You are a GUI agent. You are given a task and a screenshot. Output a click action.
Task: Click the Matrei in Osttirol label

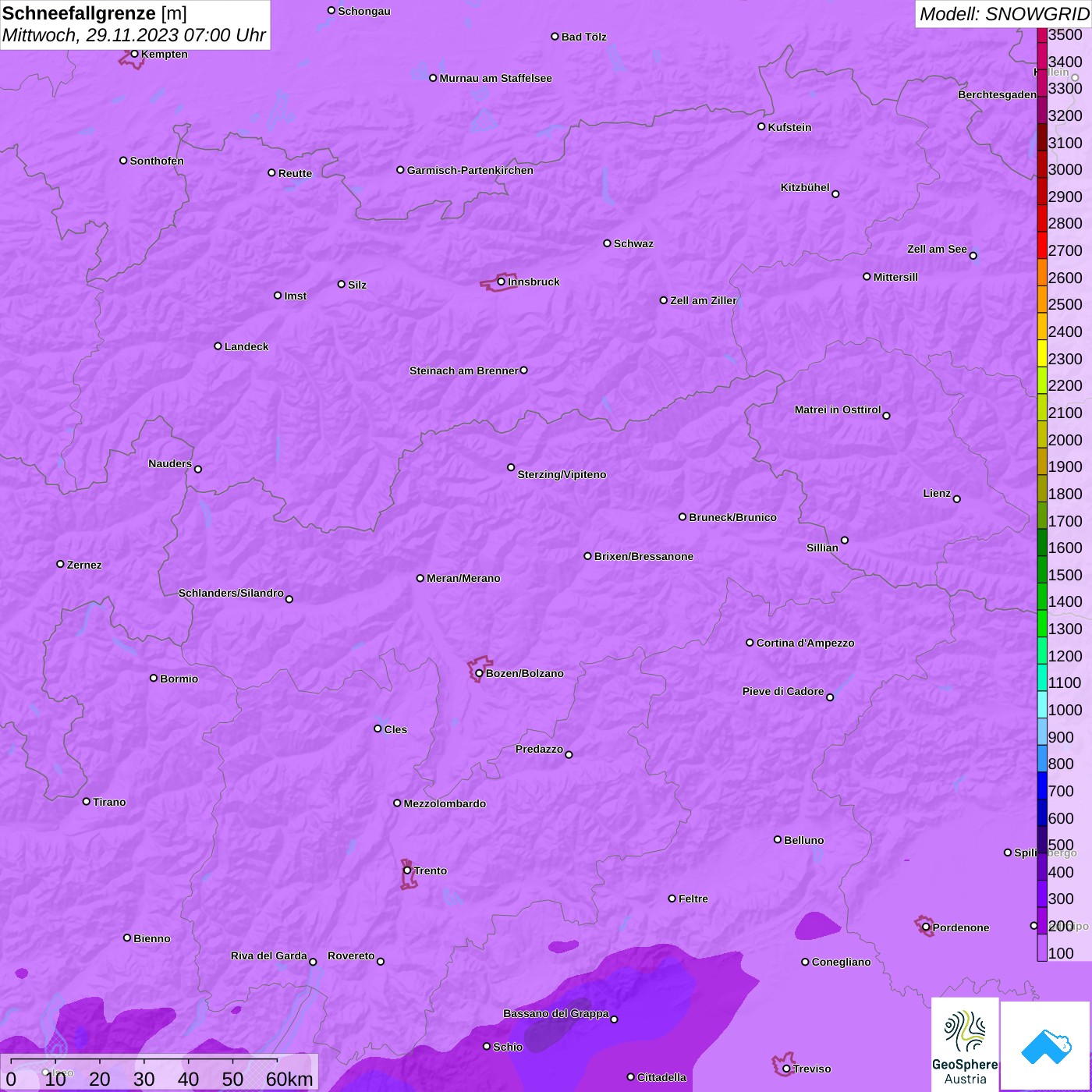point(838,409)
